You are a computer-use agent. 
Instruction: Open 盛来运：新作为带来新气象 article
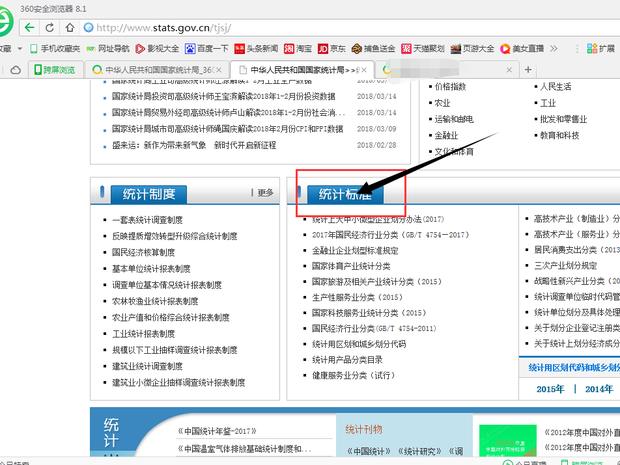pyautogui.click(x=194, y=145)
